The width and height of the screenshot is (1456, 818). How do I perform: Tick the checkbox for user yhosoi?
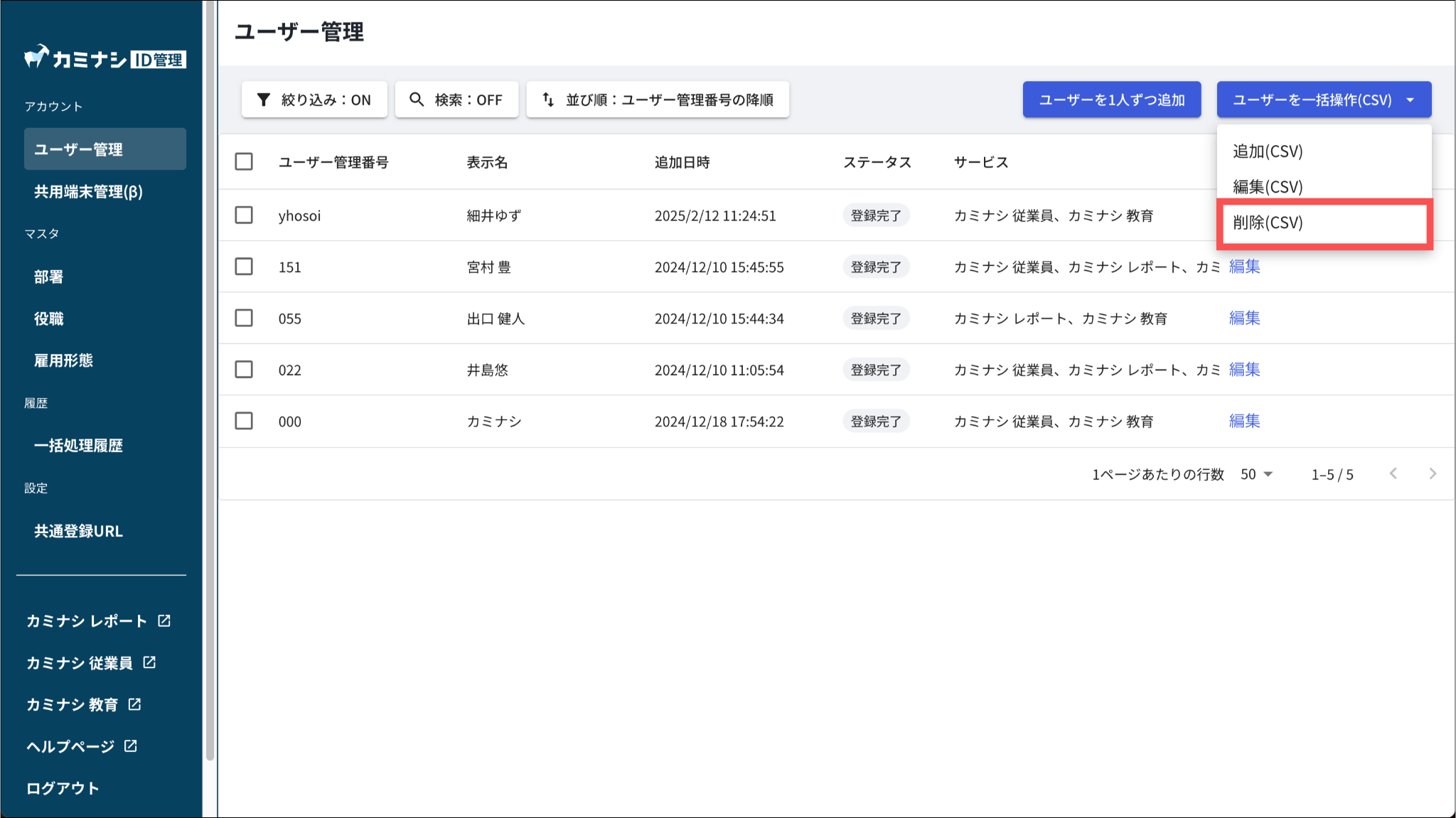244,215
